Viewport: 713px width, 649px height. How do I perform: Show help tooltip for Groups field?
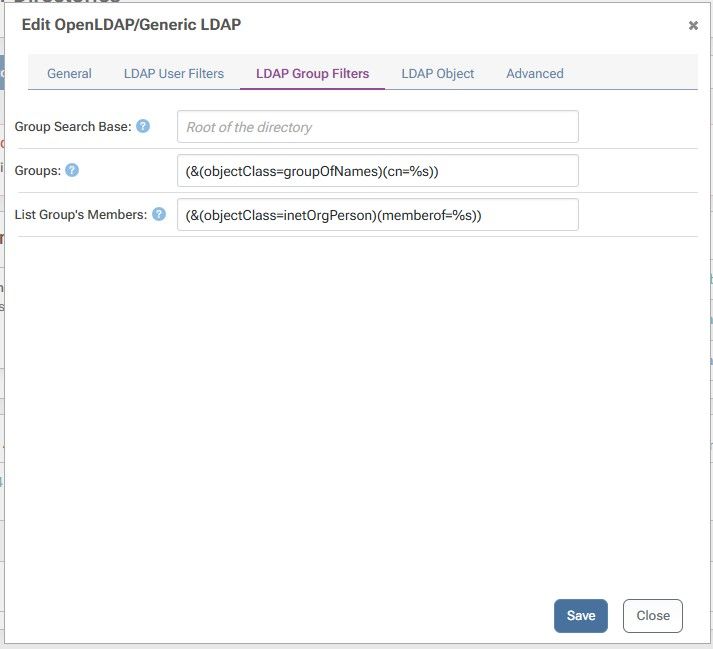[72, 170]
